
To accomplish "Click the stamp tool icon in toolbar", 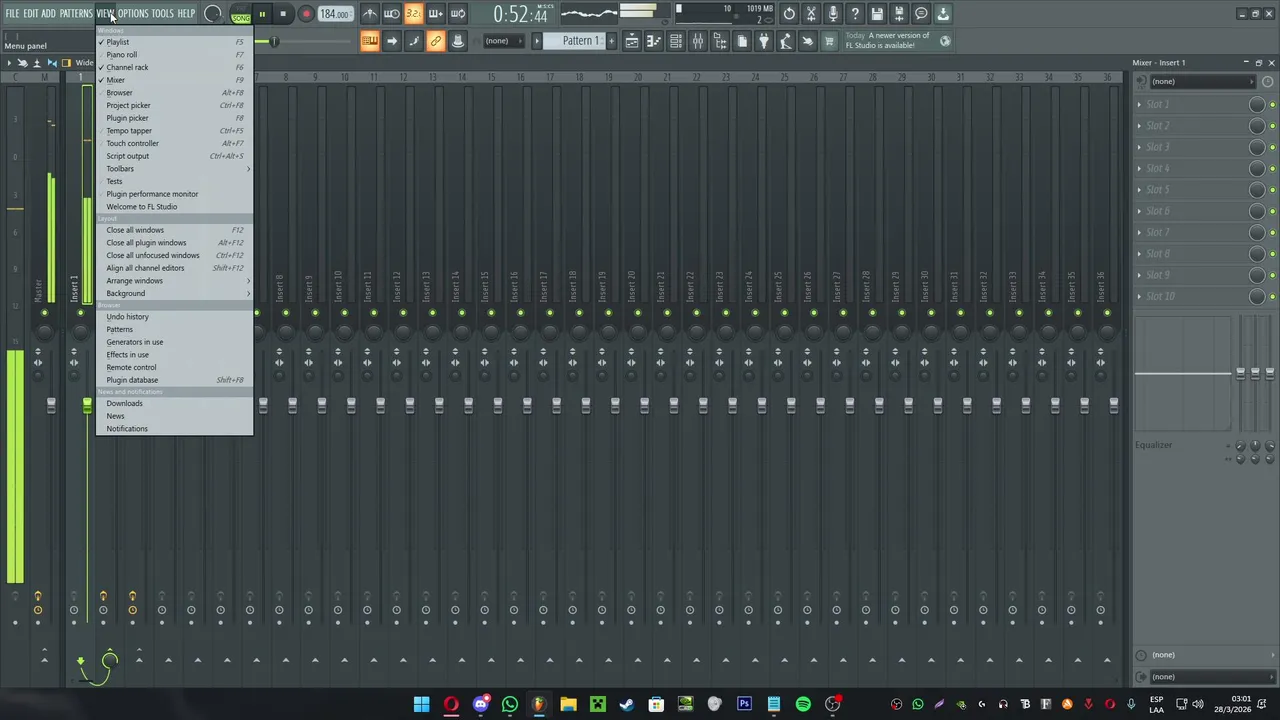I will [x=457, y=41].
